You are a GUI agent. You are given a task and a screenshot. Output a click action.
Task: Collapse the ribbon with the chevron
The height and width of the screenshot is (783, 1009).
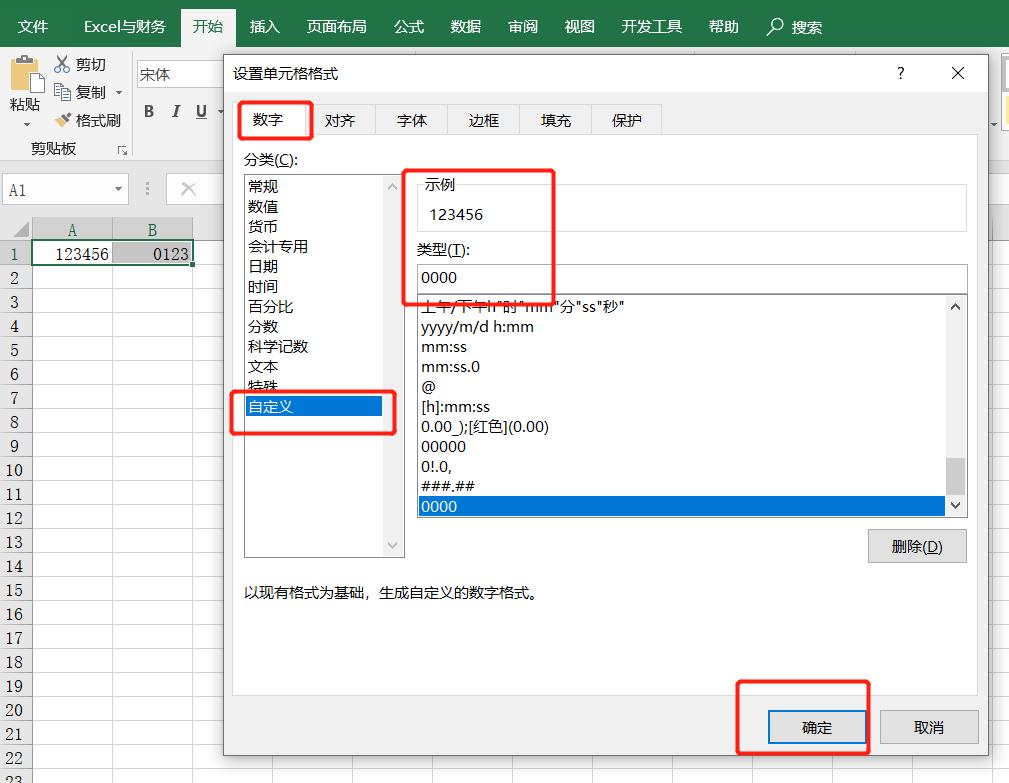tap(994, 124)
